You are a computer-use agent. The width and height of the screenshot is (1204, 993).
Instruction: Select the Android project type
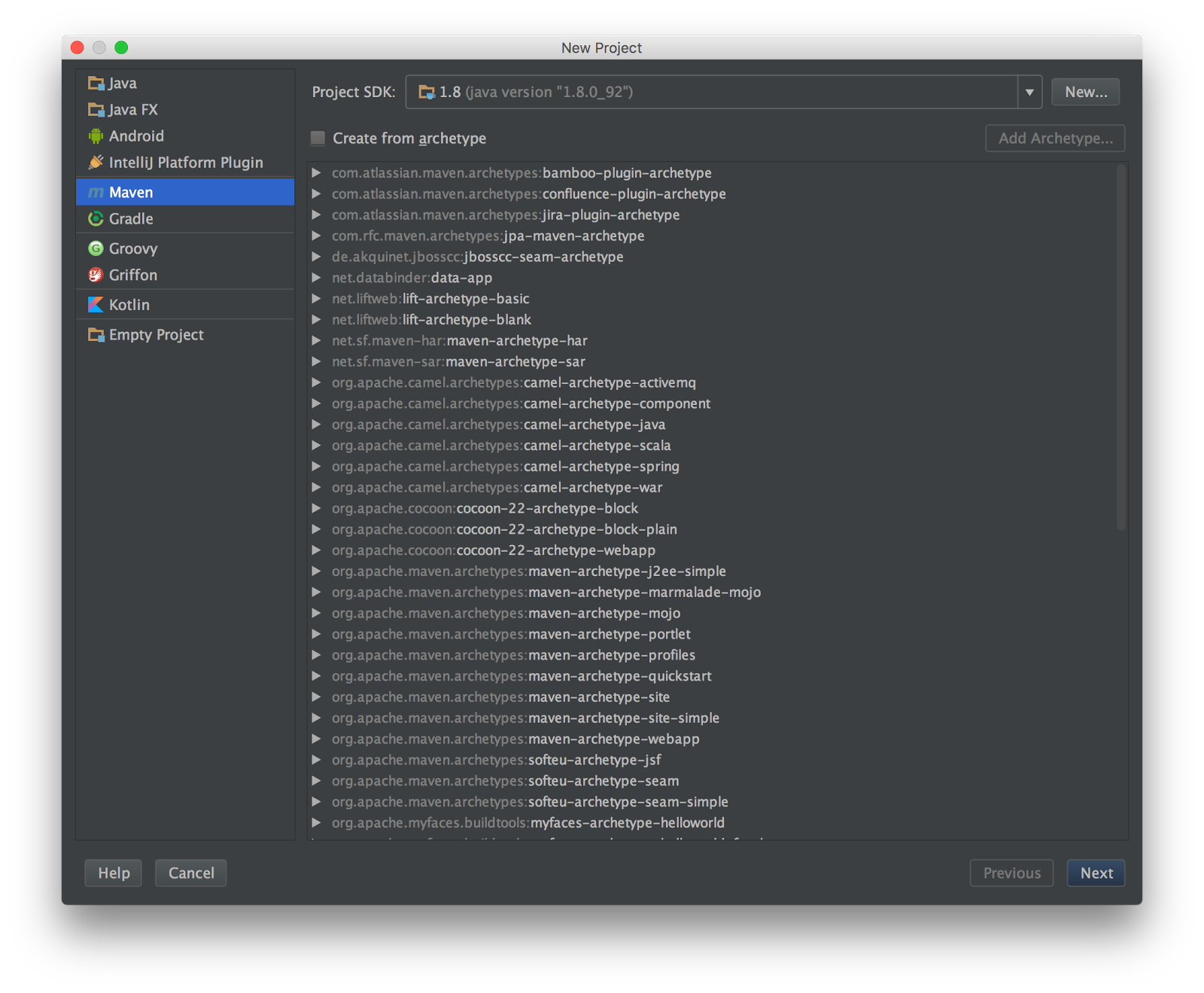click(185, 136)
